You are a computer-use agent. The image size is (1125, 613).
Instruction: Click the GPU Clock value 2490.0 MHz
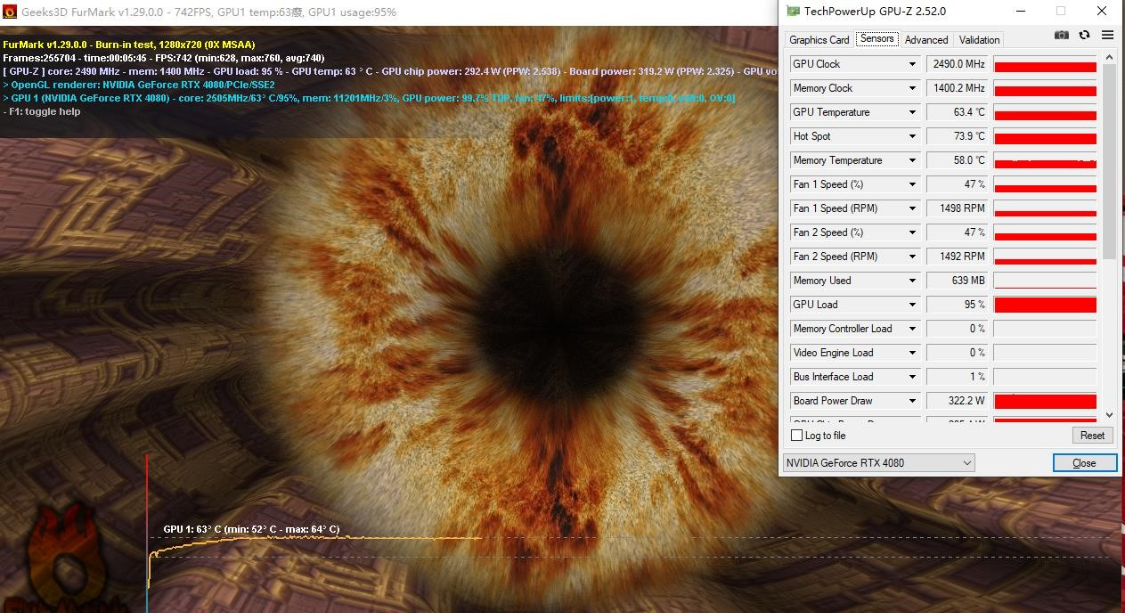(x=957, y=64)
